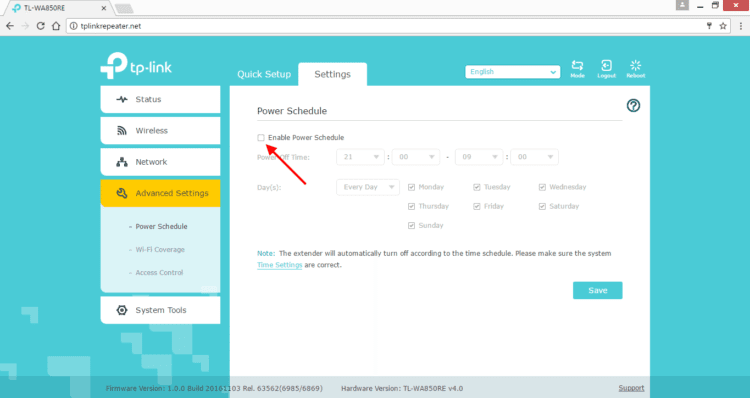Click the Firmware Version text in footer

[214, 388]
